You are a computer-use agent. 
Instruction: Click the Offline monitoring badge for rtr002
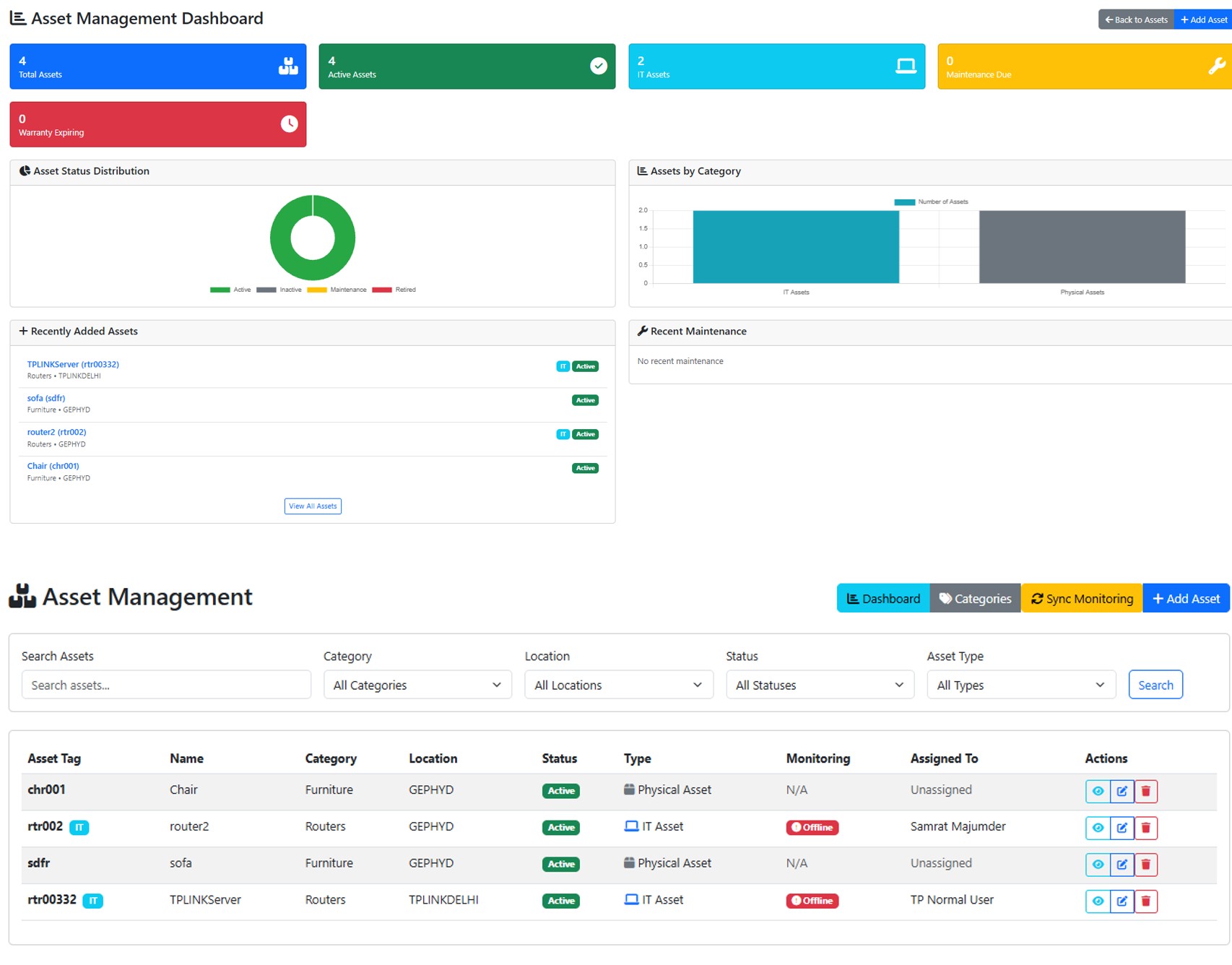812,828
